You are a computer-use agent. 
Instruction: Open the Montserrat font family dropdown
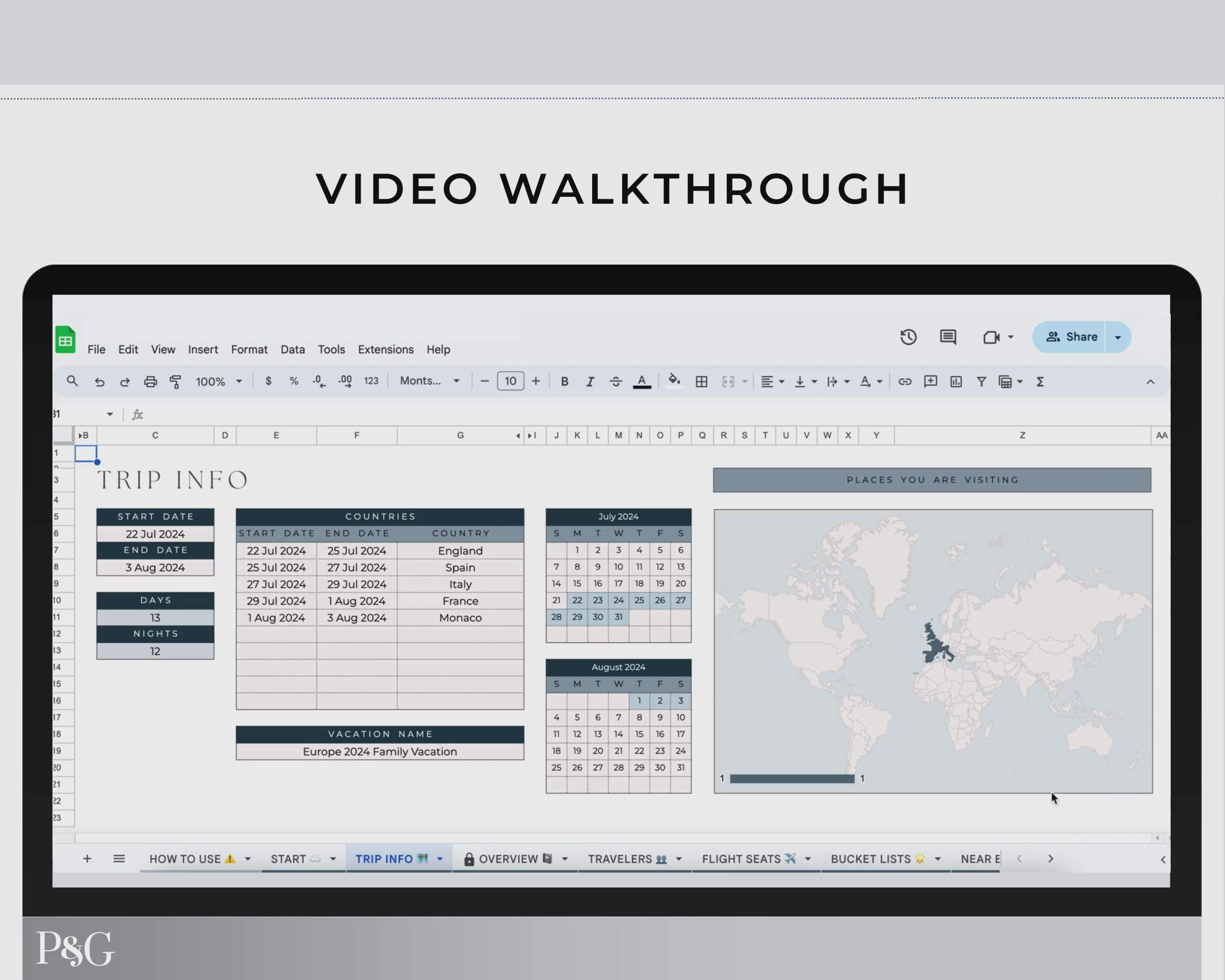tap(430, 381)
